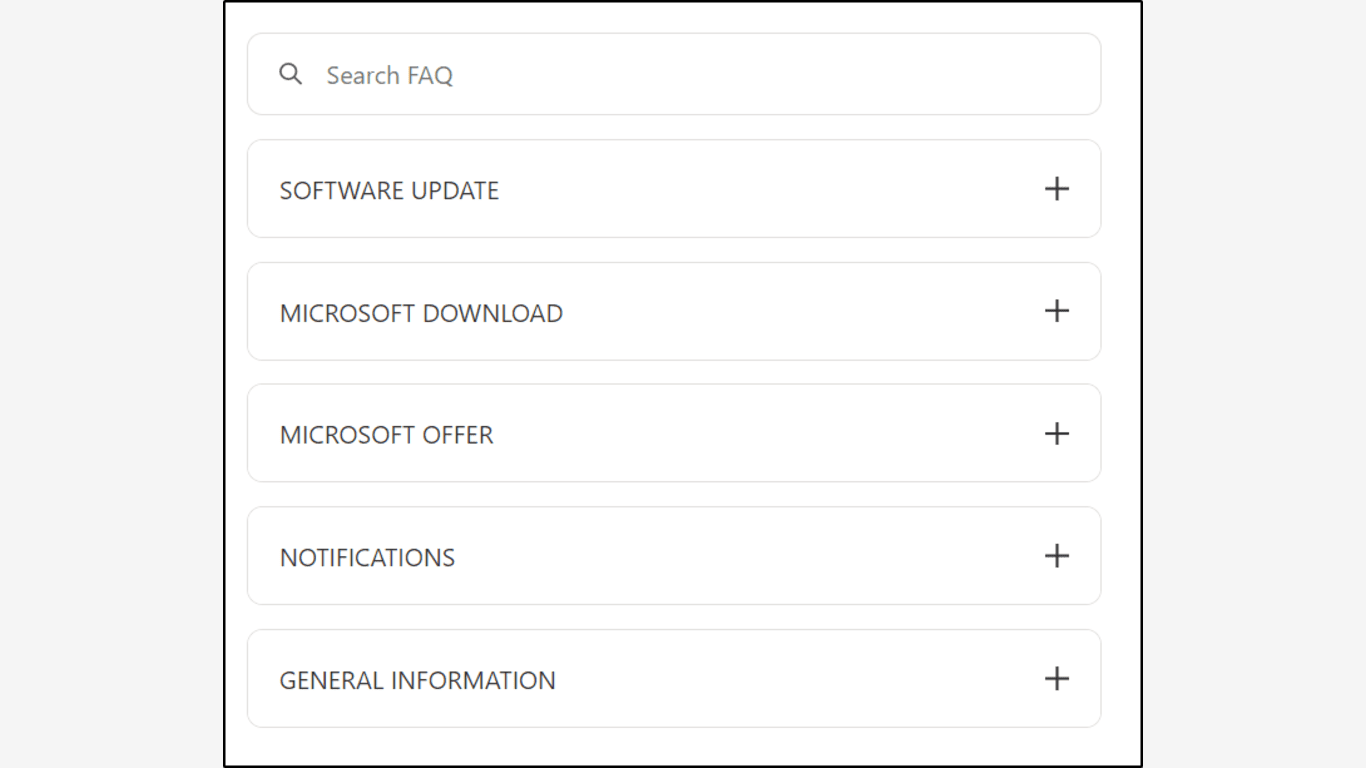Click the magnifying glass search icon
Image resolution: width=1366 pixels, height=768 pixels.
(290, 74)
